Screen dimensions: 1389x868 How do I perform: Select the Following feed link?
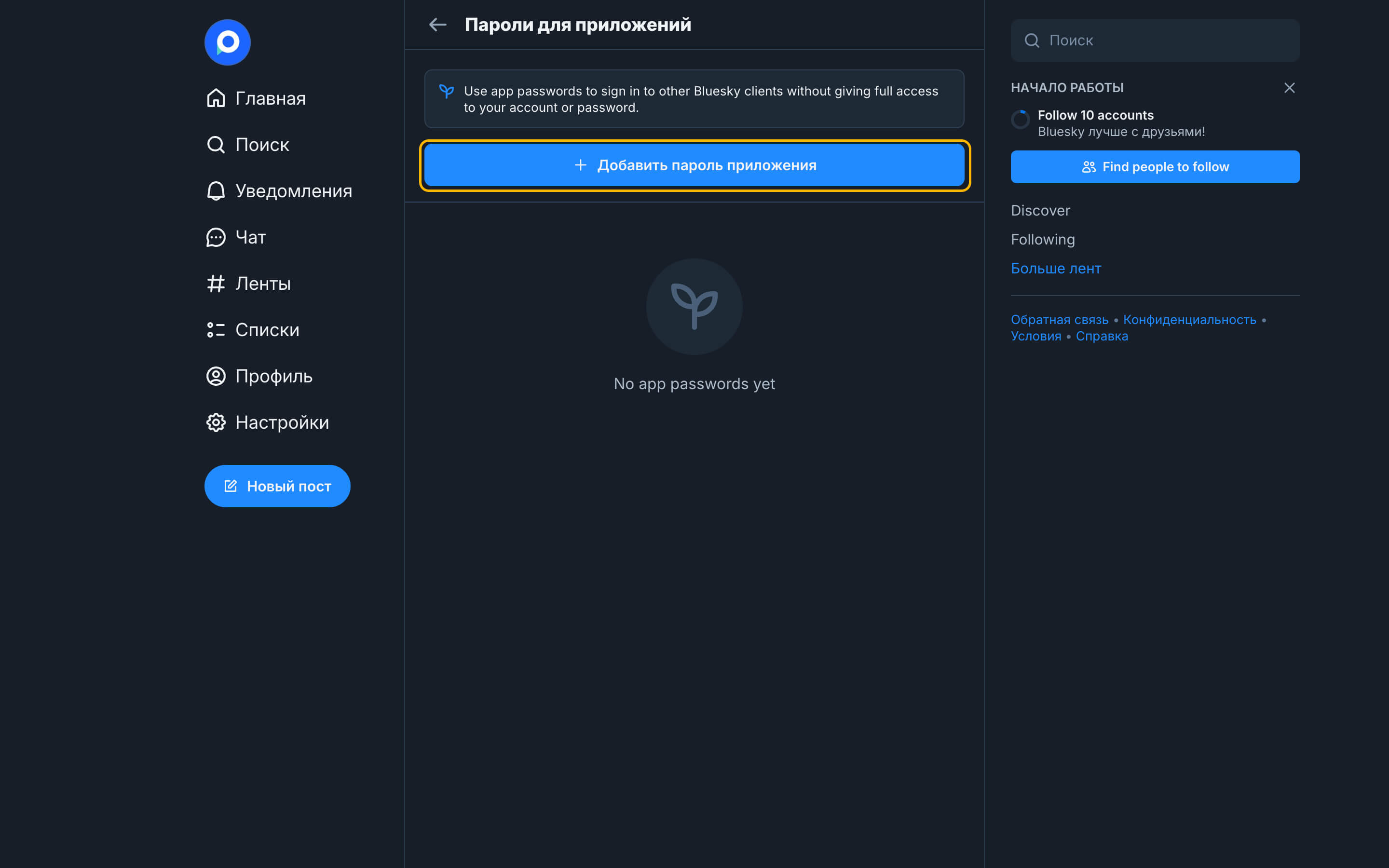coord(1042,239)
